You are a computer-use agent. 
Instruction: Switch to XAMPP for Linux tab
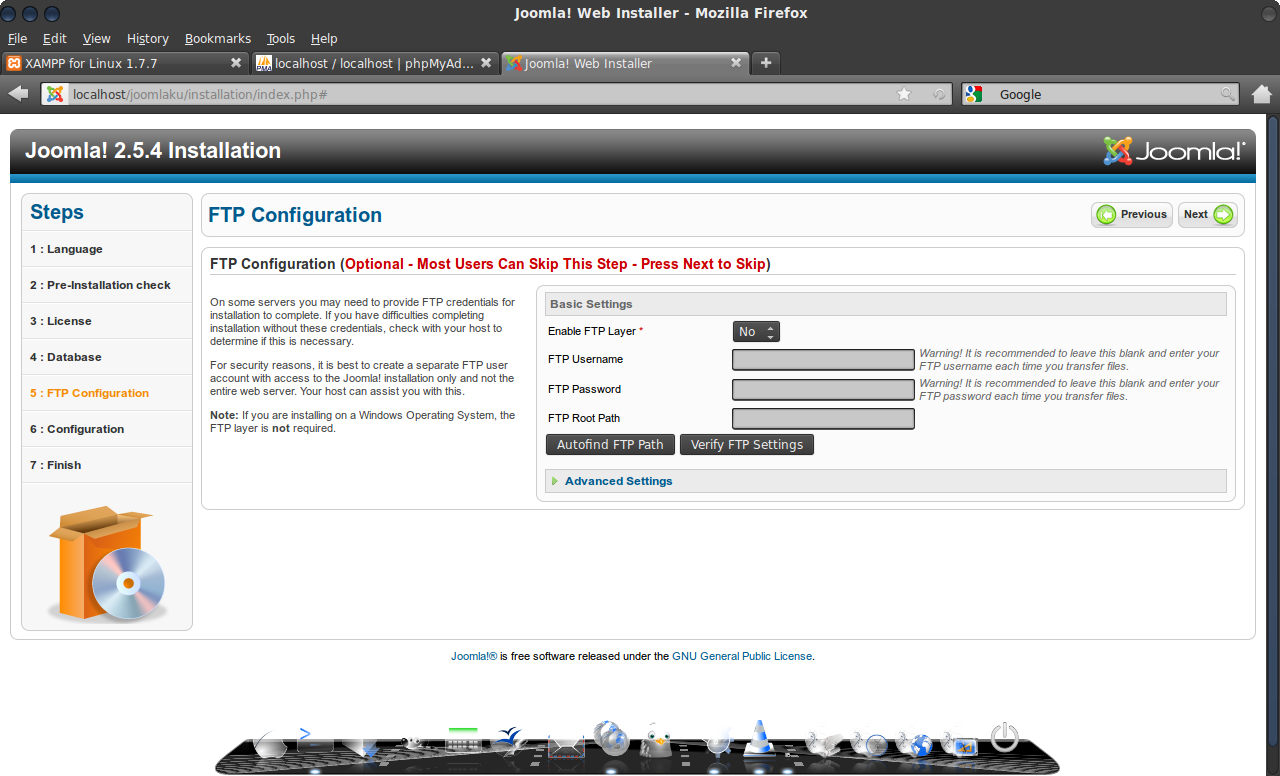[x=125, y=63]
